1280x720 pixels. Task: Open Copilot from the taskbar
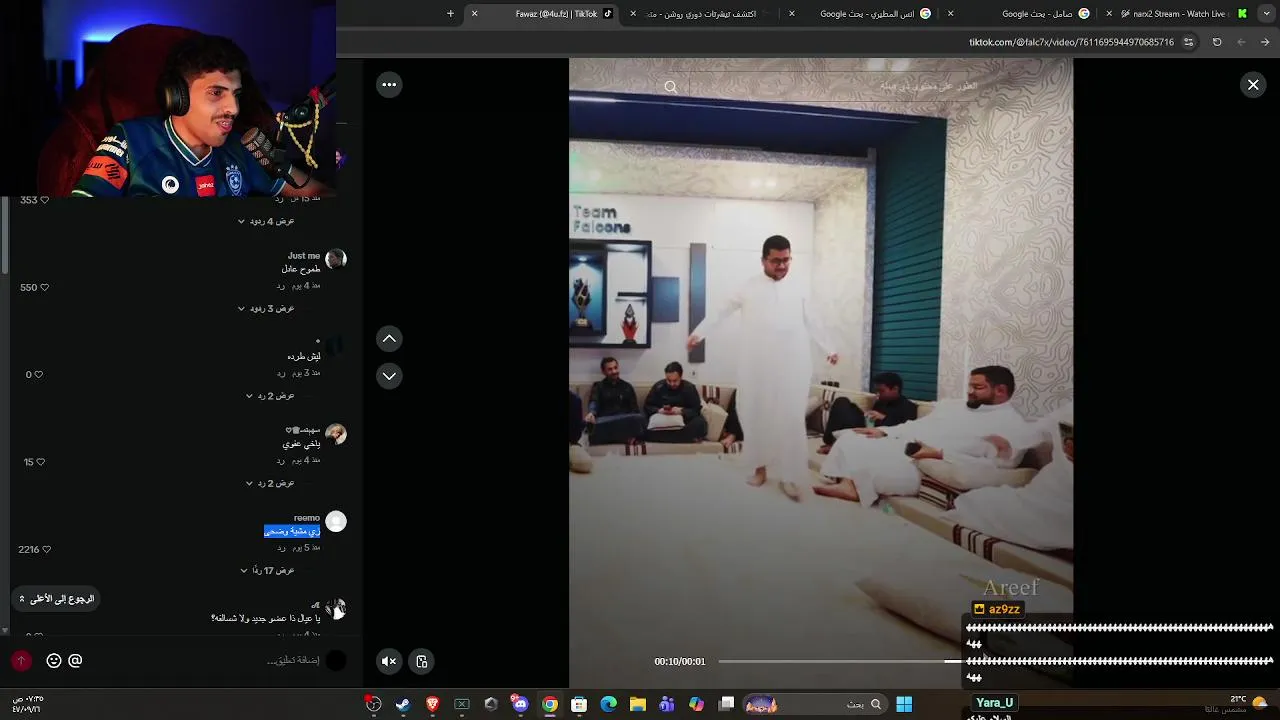pyautogui.click(x=696, y=704)
